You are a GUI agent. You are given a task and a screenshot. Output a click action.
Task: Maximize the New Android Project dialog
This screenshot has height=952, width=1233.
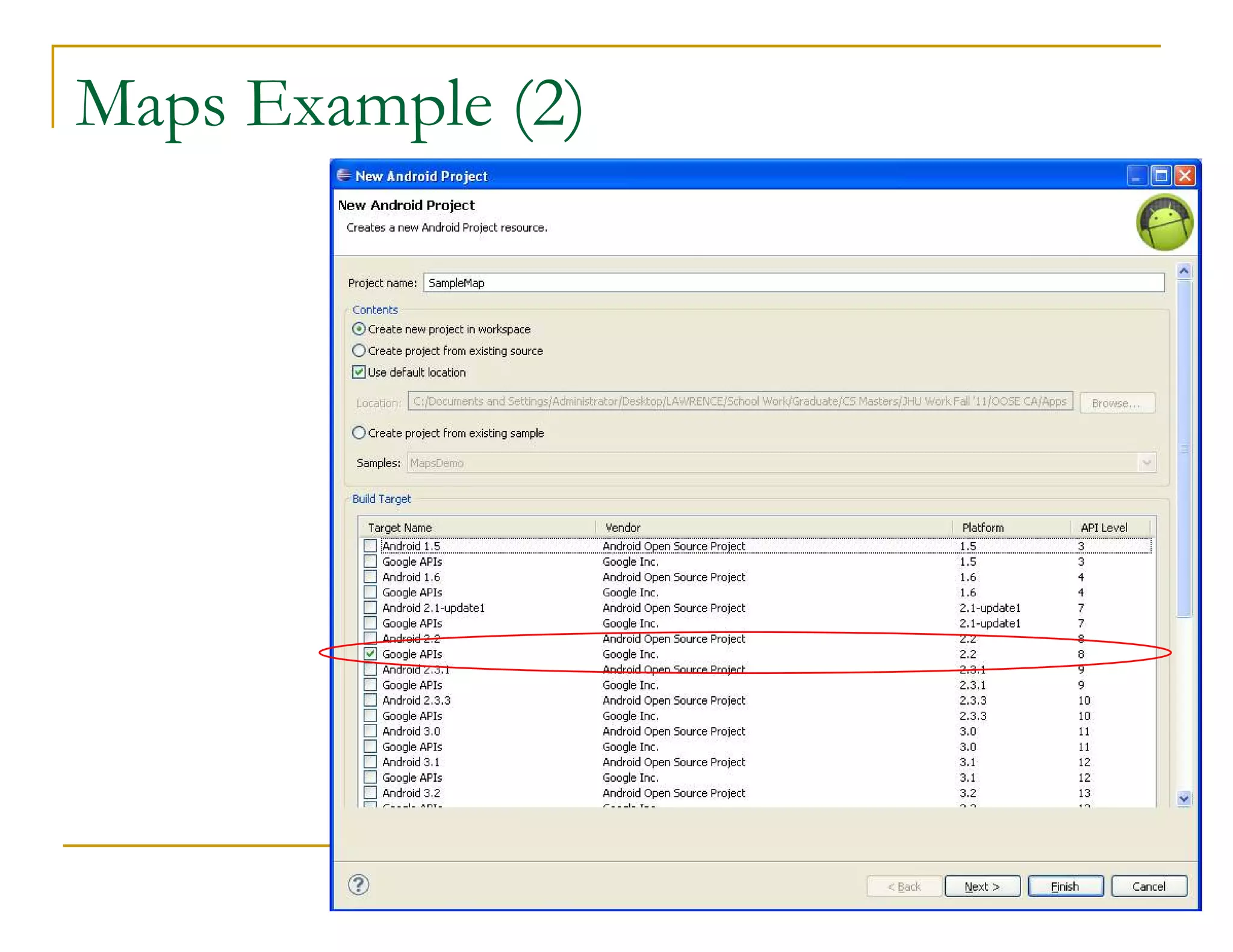pyautogui.click(x=1161, y=176)
